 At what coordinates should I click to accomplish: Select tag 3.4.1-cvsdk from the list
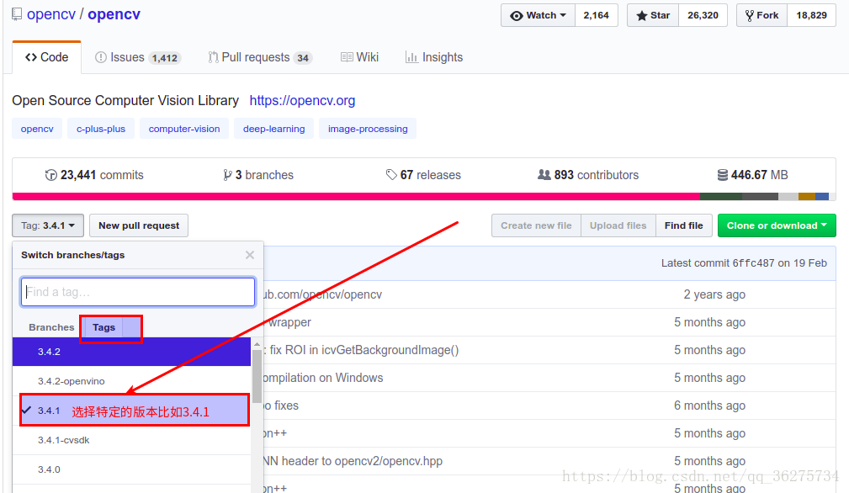pos(132,440)
